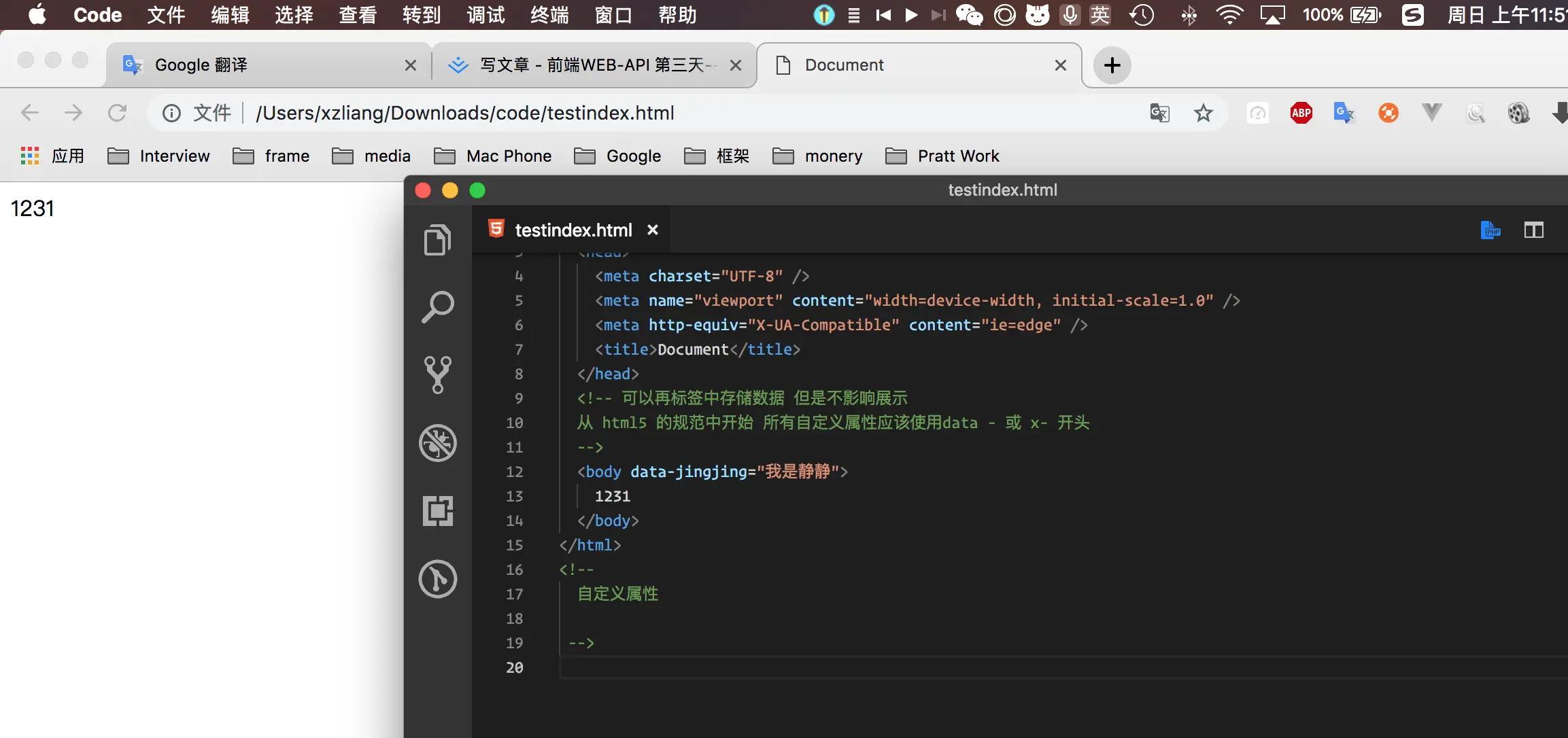Screen dimensions: 1568x738
Task: Click the split editor icon
Action: [x=1533, y=230]
